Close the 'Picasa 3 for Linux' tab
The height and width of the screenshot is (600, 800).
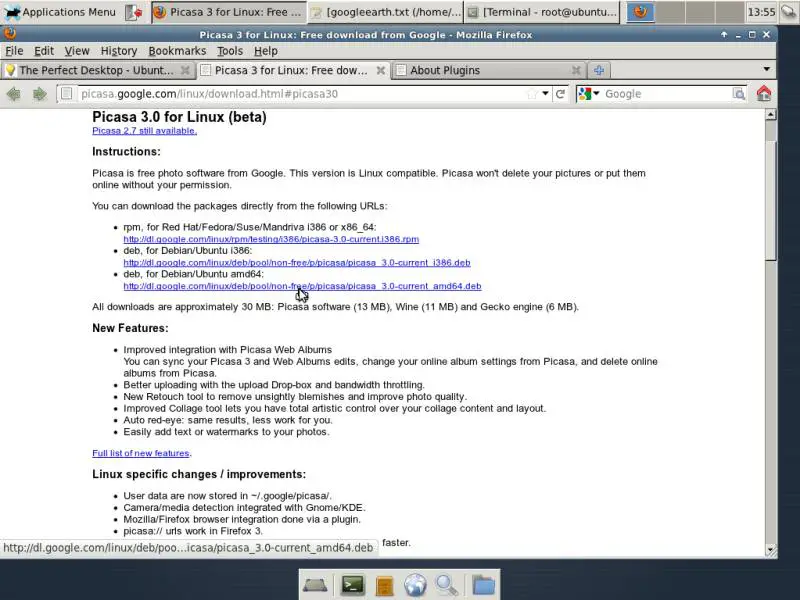[x=381, y=70]
